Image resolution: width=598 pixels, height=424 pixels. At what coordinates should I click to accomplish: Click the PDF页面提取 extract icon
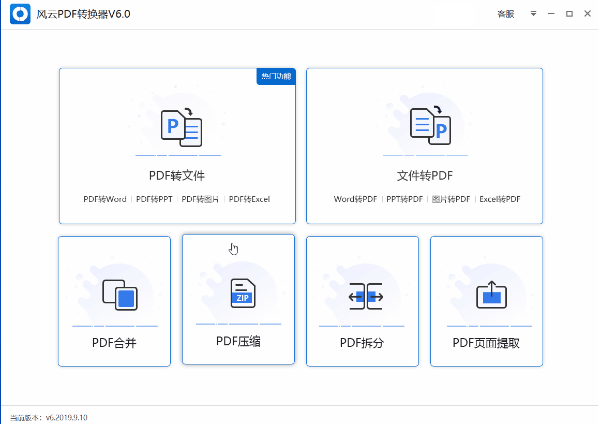492,295
